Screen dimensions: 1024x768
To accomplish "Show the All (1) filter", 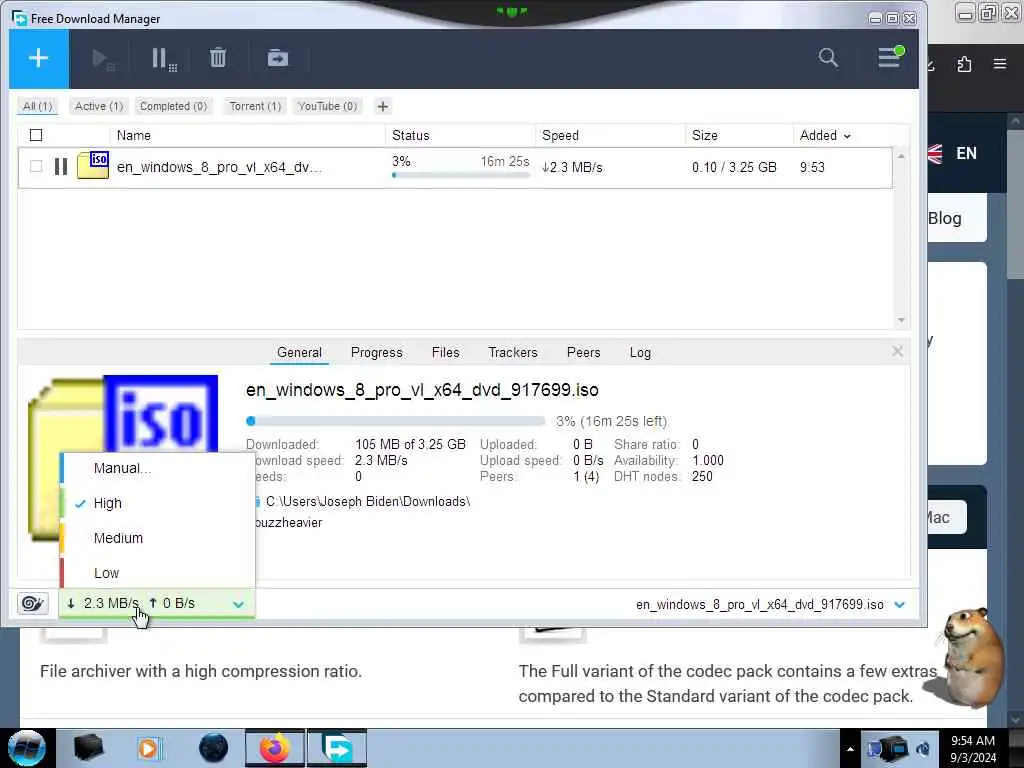I will (x=37, y=106).
